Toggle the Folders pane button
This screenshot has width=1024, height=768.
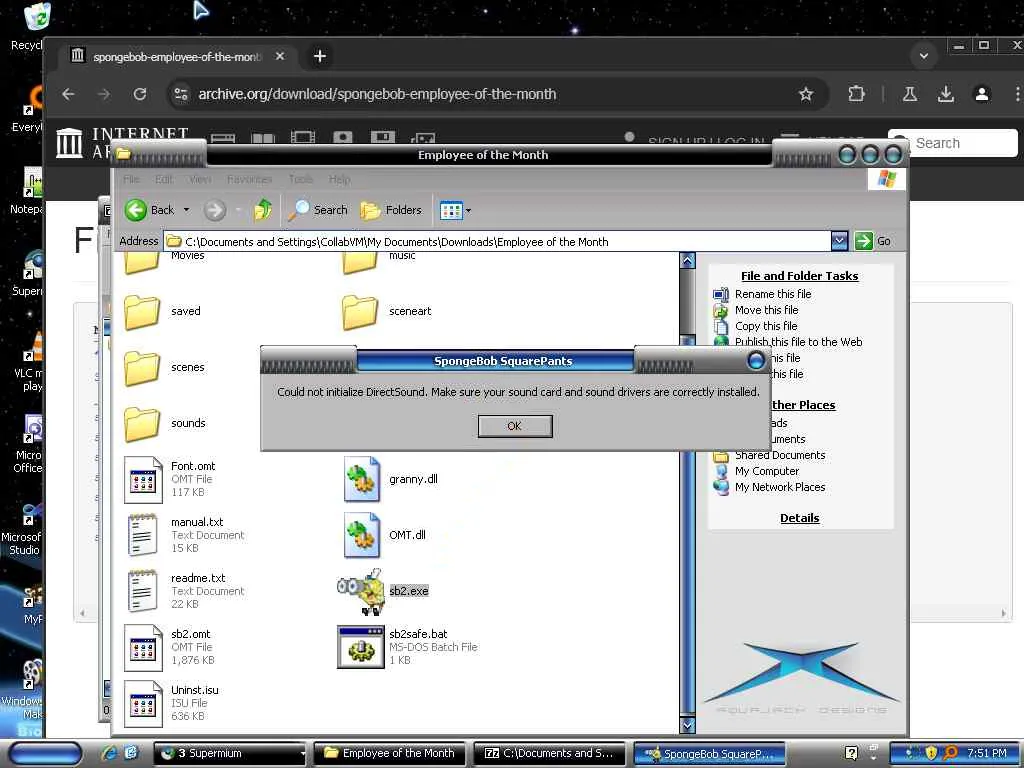point(391,210)
